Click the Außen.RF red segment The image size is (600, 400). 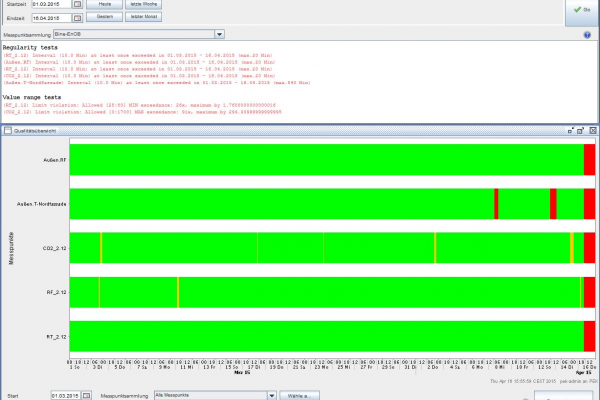pos(589,160)
